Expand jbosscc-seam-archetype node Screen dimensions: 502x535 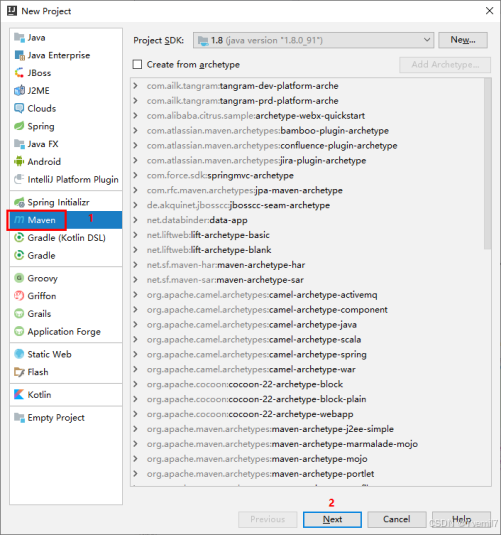point(135,205)
